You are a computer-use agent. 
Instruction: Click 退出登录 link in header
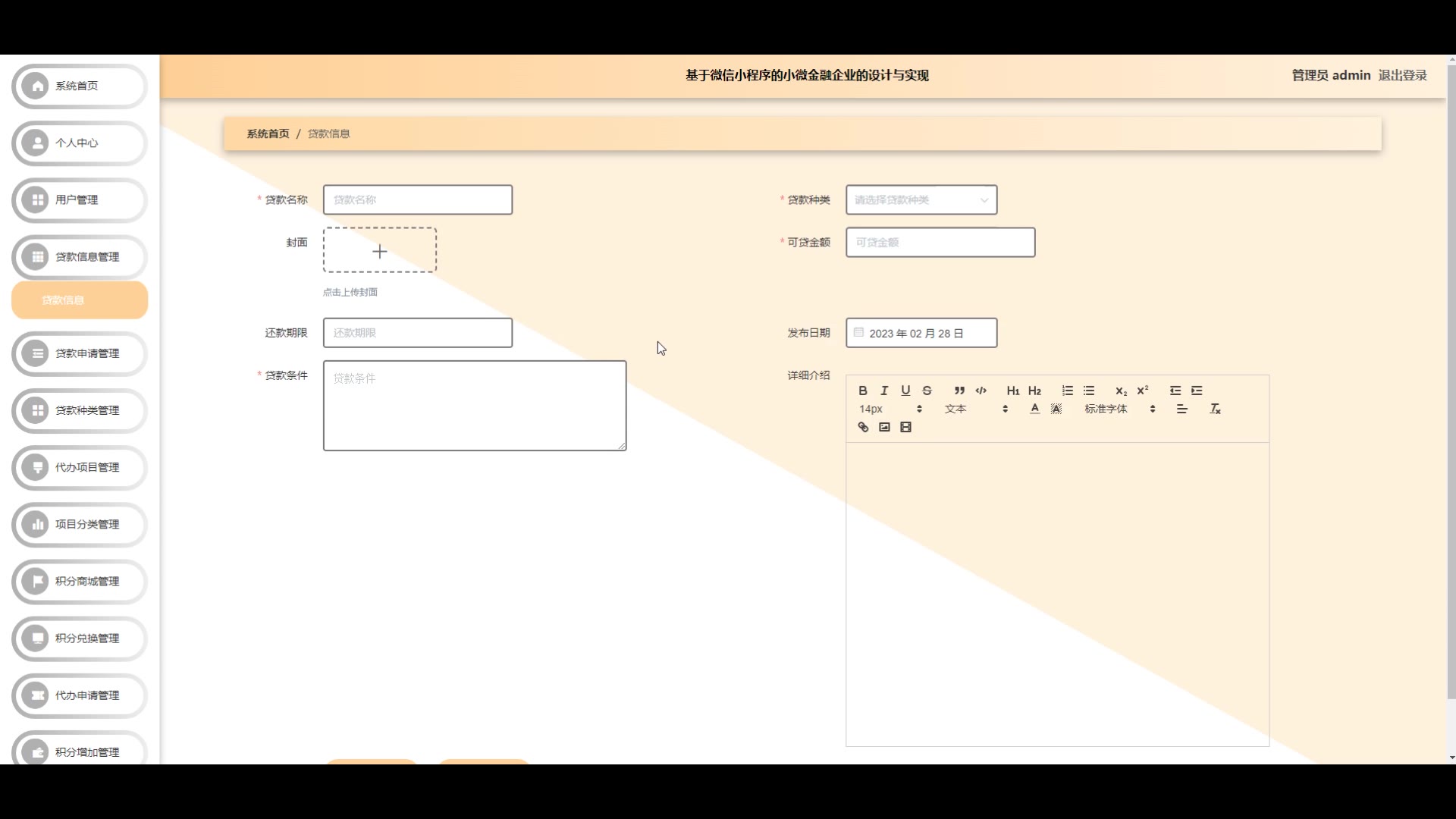[x=1402, y=75]
